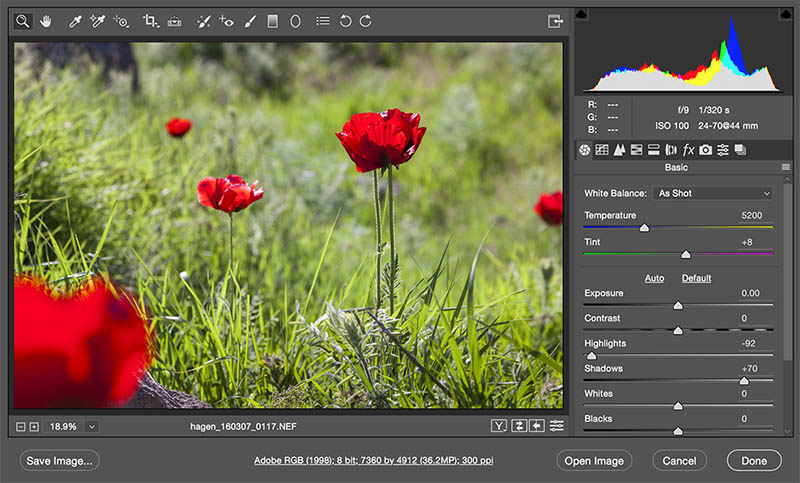Click the Shadows slider handle
The height and width of the screenshot is (483, 800).
(744, 381)
